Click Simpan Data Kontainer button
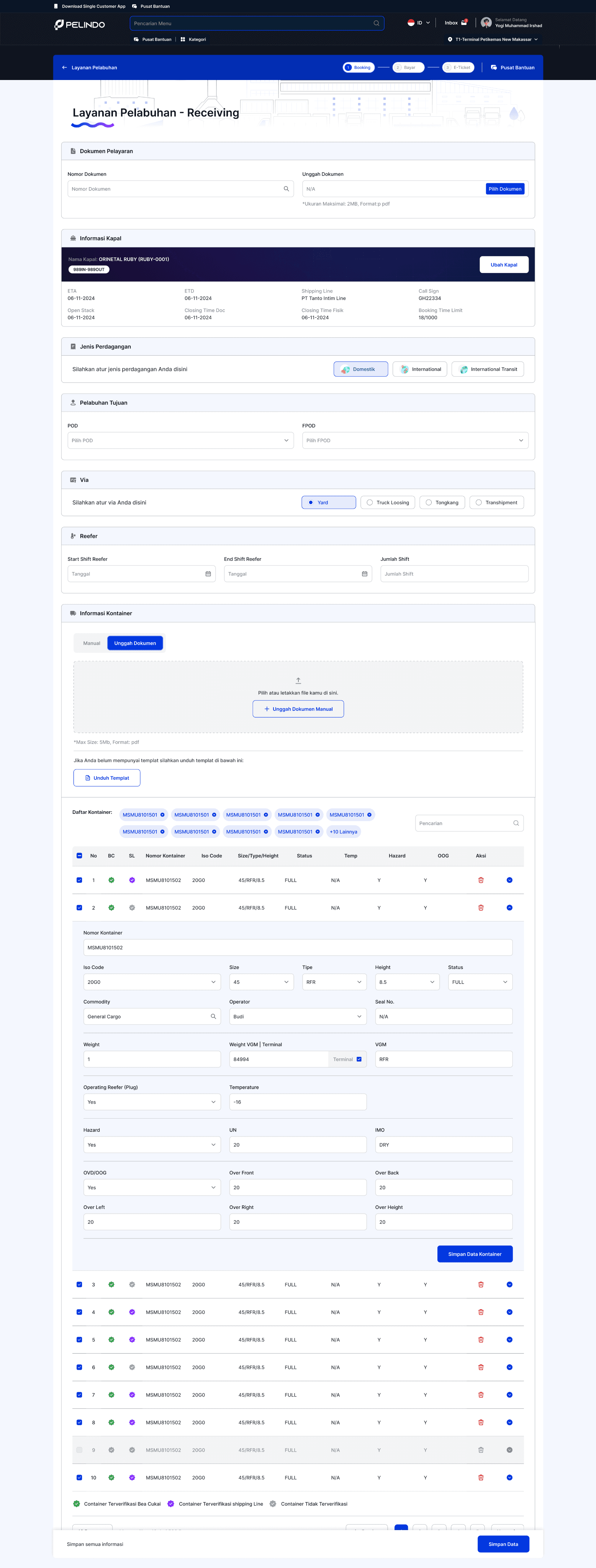 475,1254
